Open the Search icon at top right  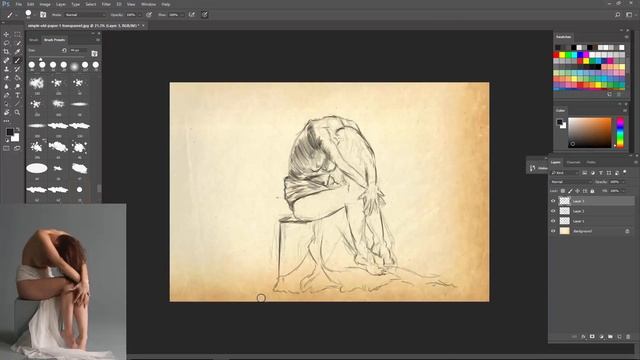tap(618, 15)
